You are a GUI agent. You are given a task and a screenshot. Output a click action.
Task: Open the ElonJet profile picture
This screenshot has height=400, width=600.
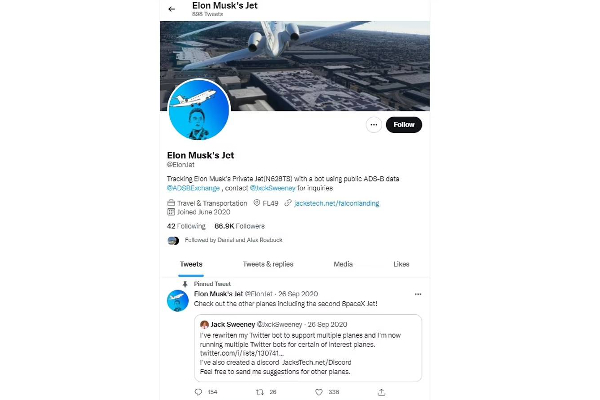click(x=199, y=110)
